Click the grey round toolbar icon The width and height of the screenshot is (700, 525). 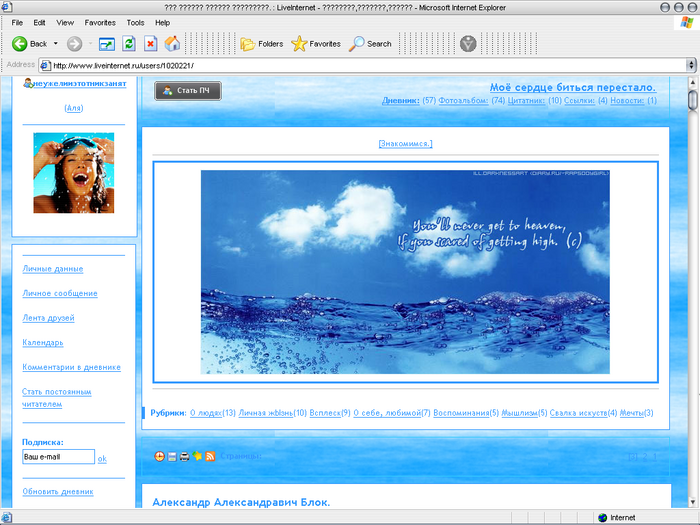coord(468,44)
